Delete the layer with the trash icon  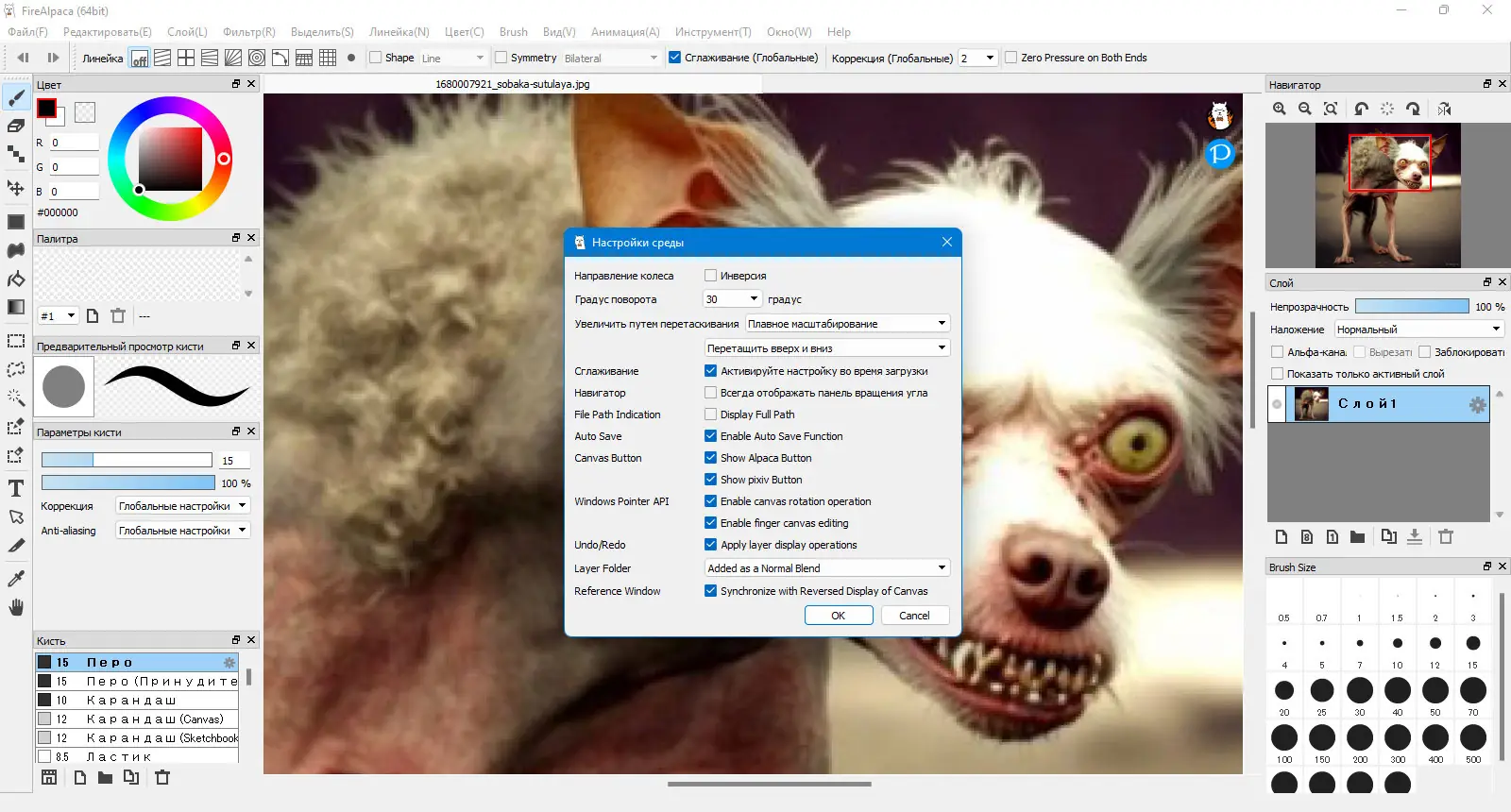[1446, 536]
